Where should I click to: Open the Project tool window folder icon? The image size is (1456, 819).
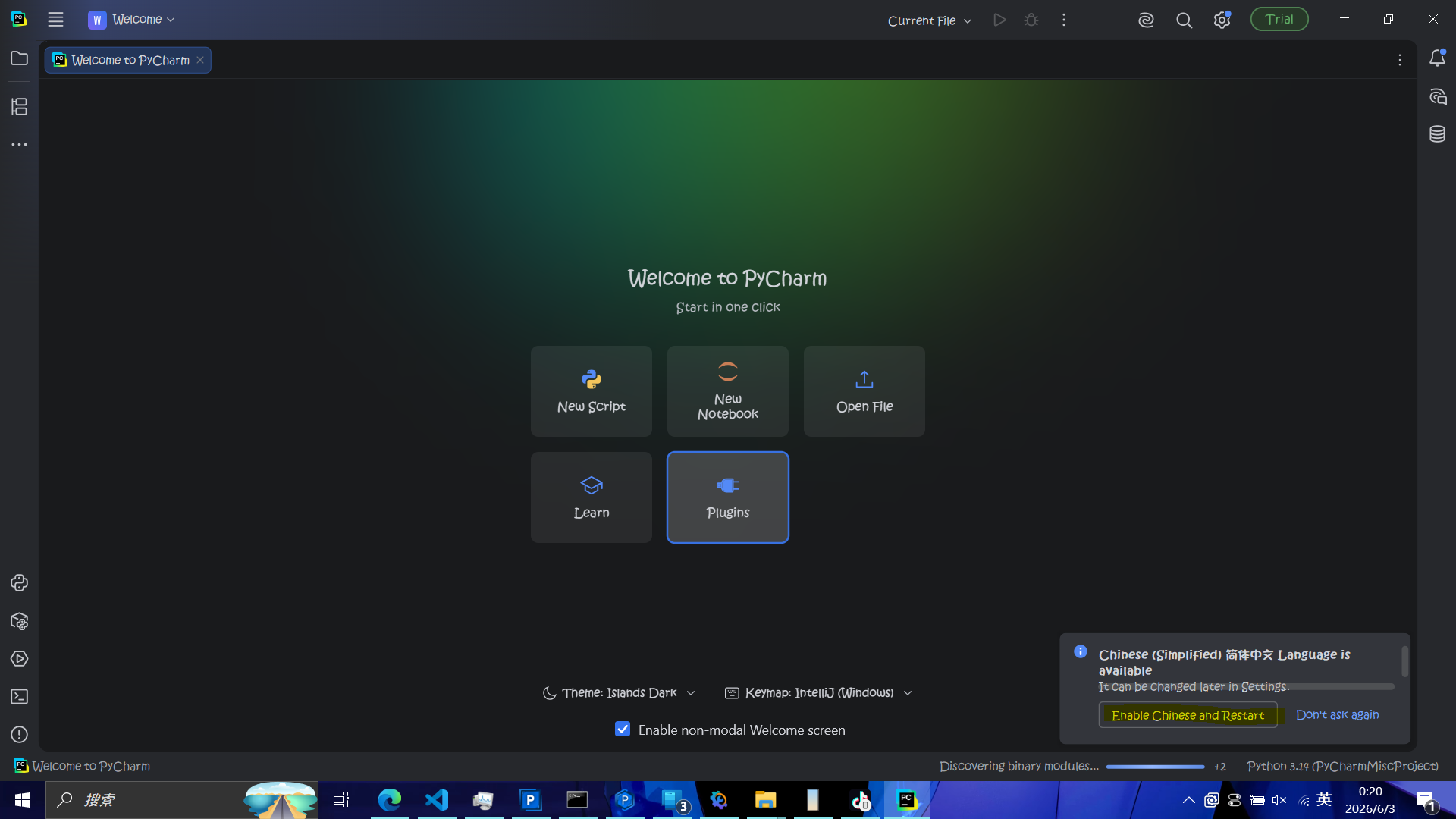(20, 58)
